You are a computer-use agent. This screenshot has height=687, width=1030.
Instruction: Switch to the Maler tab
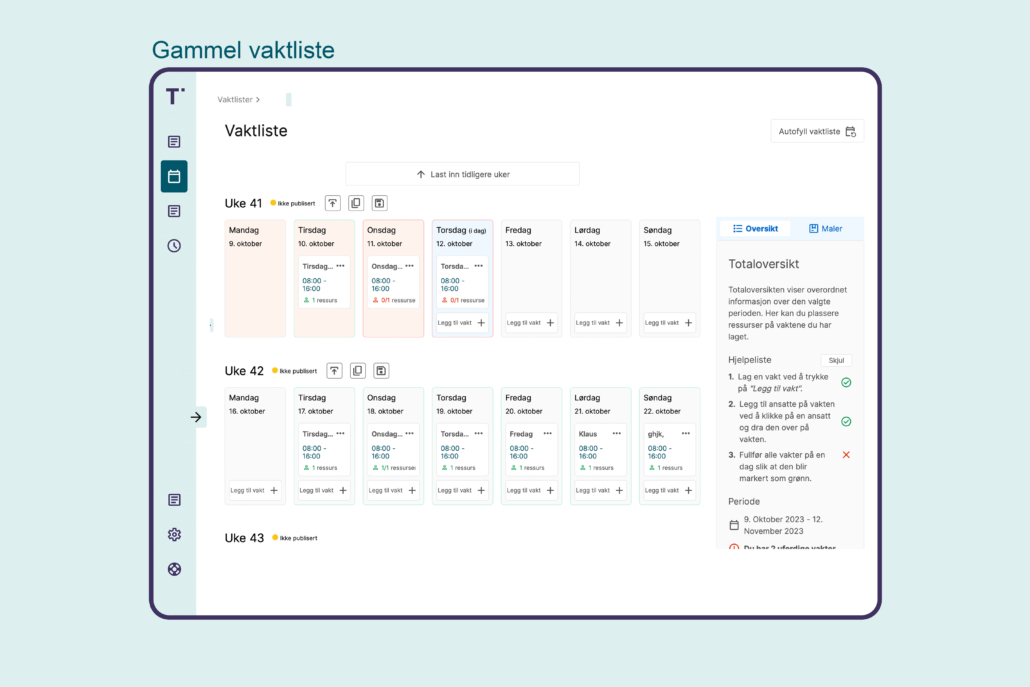click(x=826, y=229)
